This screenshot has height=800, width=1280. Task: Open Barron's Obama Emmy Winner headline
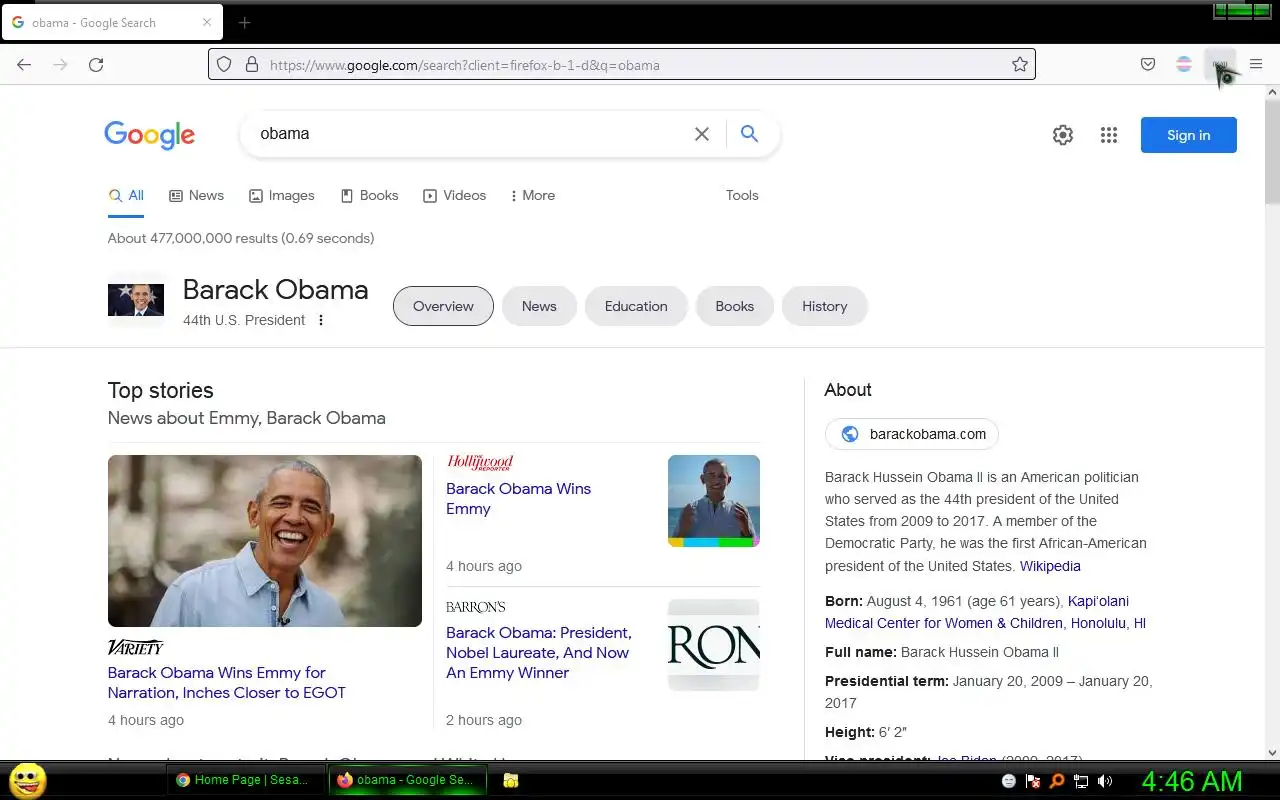click(538, 652)
